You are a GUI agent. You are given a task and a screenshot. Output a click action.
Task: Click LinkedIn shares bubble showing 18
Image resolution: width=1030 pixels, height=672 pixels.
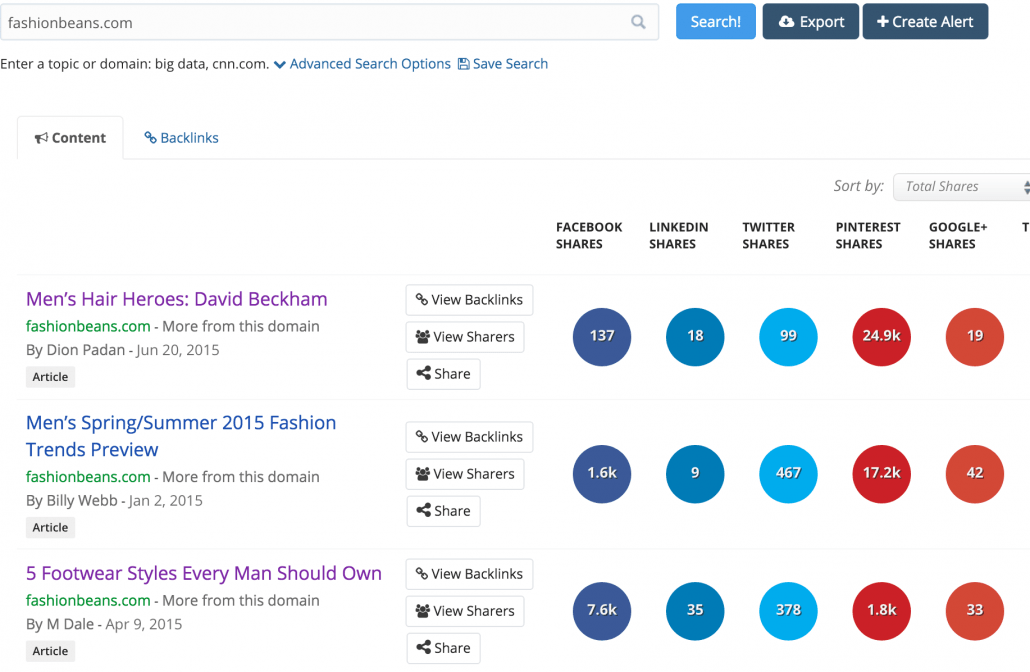[x=695, y=336]
